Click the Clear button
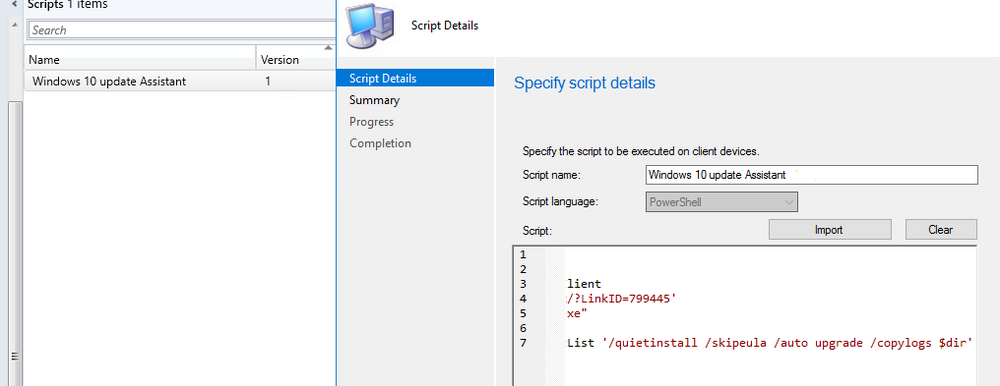 [x=941, y=230]
